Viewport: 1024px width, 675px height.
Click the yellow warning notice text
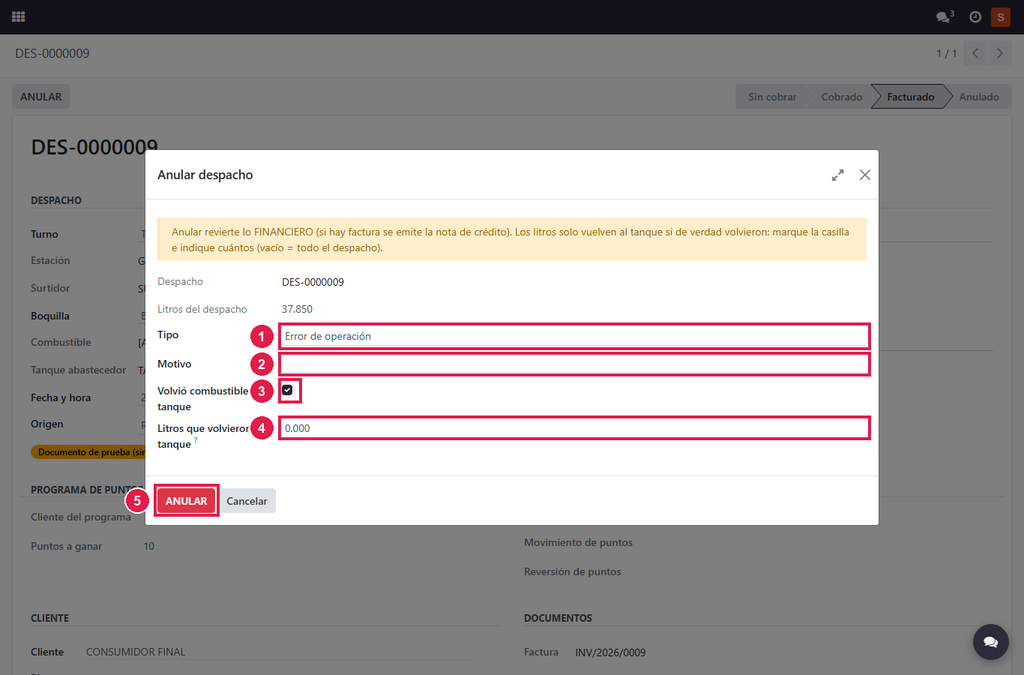[x=510, y=240]
